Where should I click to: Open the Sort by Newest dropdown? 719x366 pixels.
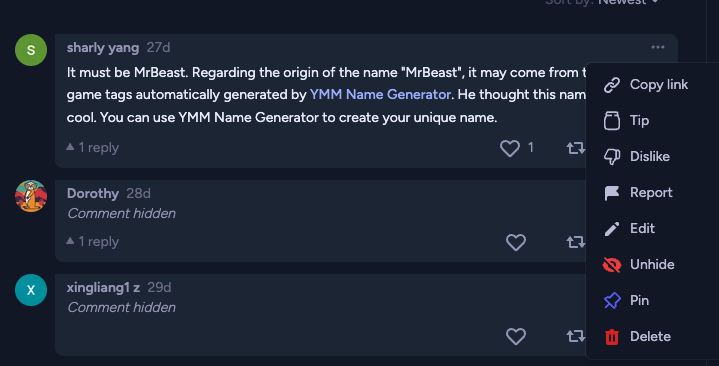click(603, 2)
